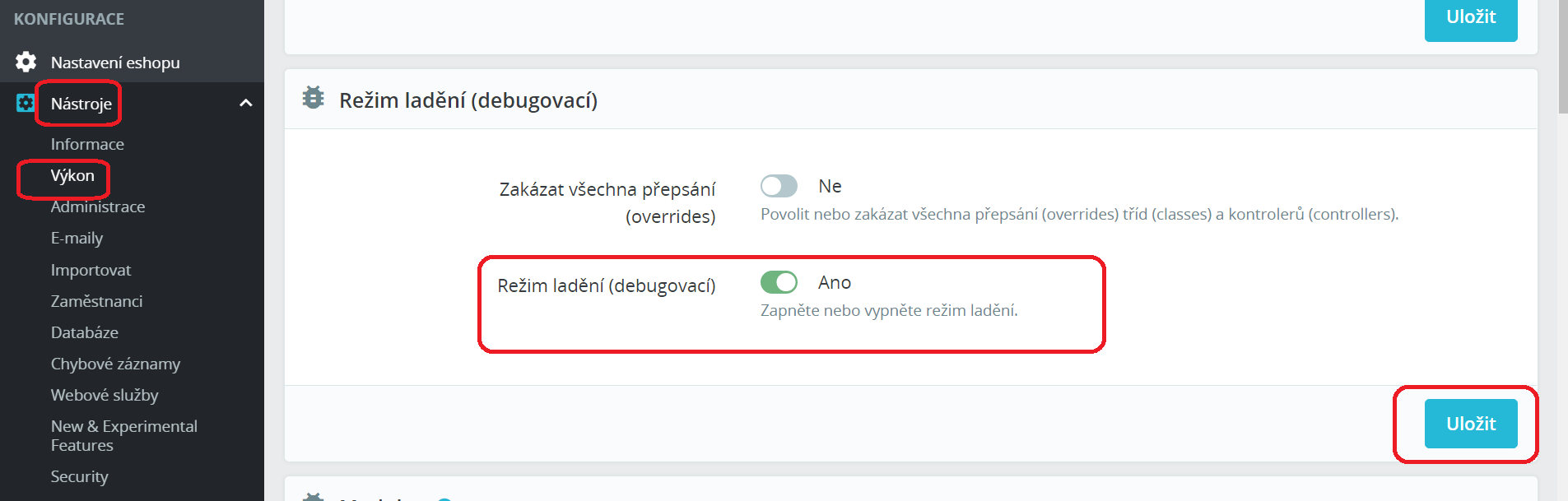Open the Informace submenu item

(87, 144)
